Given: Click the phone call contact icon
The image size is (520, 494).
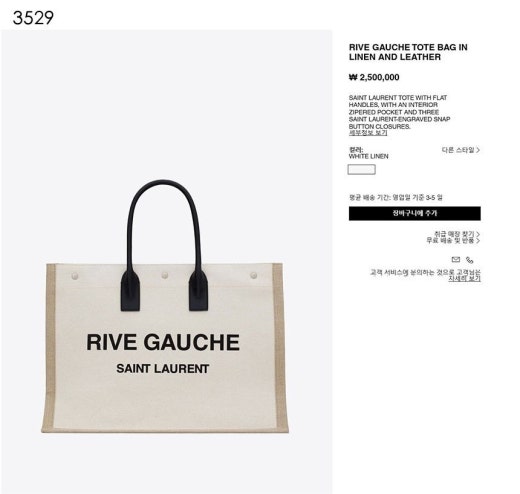Looking at the screenshot, I should tap(469, 260).
